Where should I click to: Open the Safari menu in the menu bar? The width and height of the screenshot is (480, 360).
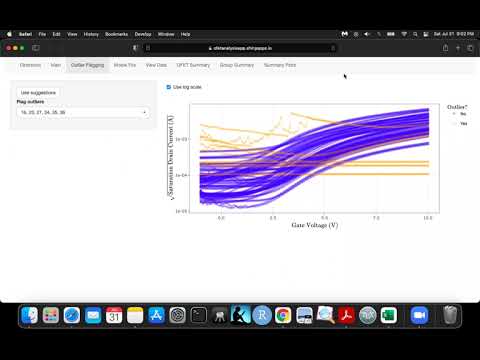25,34
